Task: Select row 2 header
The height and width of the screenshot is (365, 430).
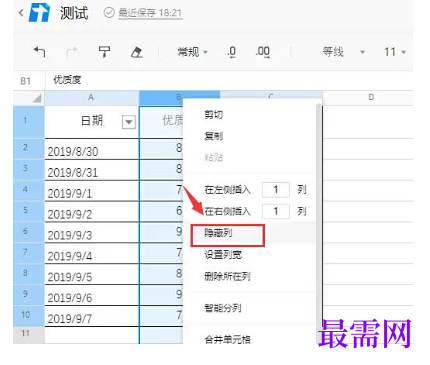Action: (x=29, y=149)
